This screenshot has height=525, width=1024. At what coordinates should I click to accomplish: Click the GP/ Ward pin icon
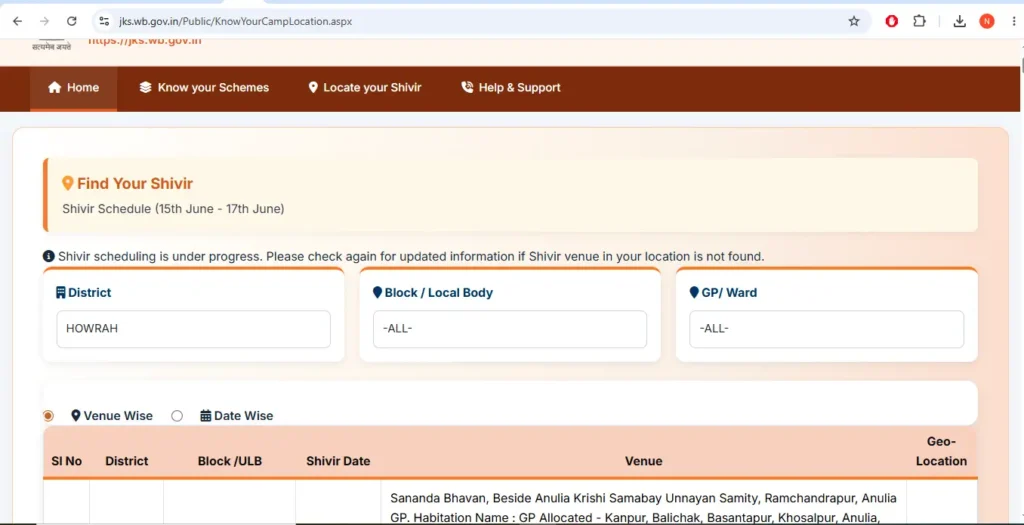click(694, 293)
